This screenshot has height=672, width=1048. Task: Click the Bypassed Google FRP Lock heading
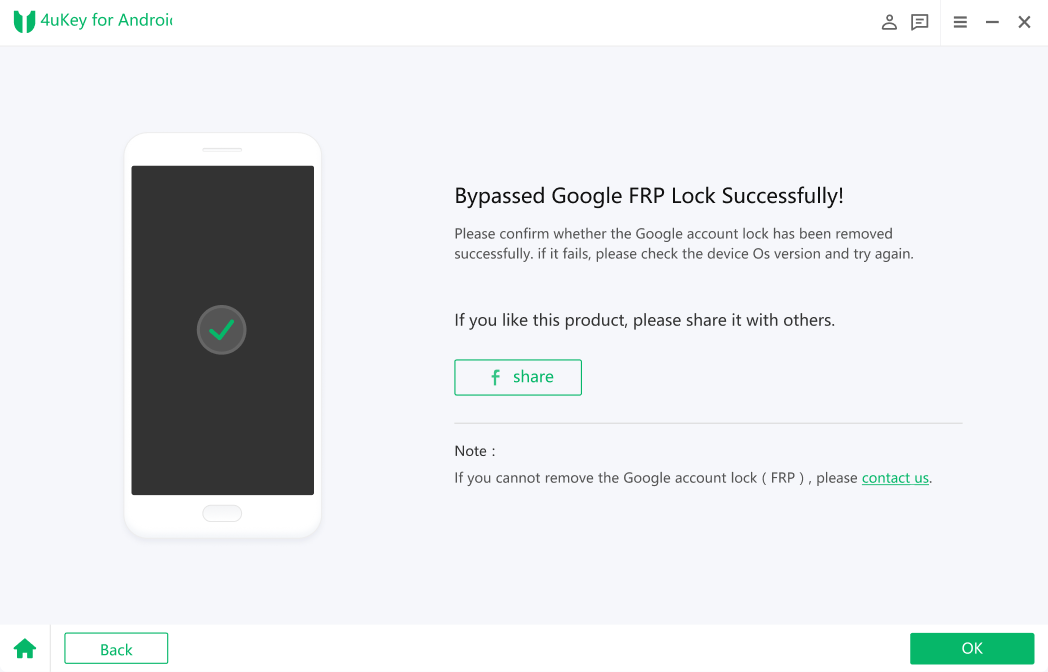pyautogui.click(x=648, y=195)
